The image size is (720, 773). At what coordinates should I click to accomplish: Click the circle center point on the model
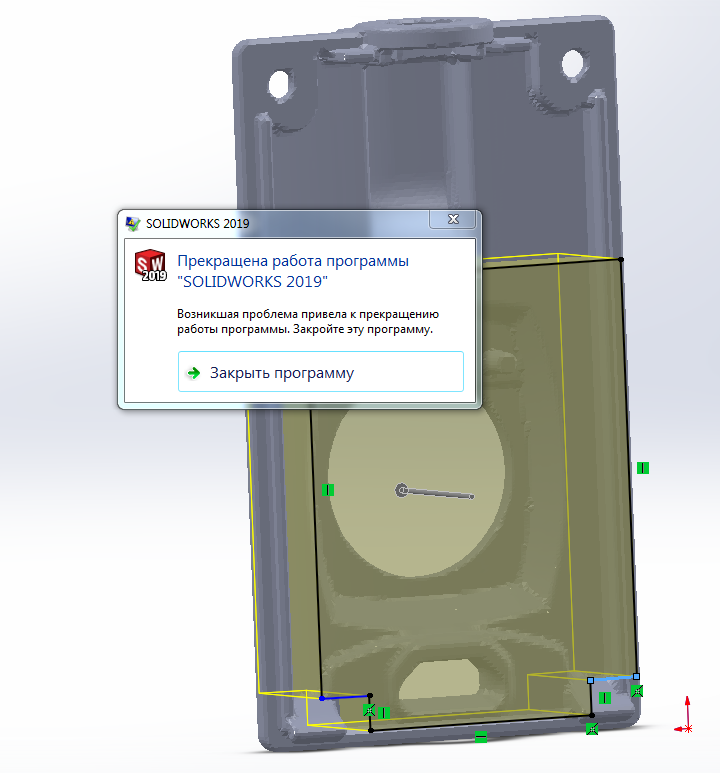402,490
